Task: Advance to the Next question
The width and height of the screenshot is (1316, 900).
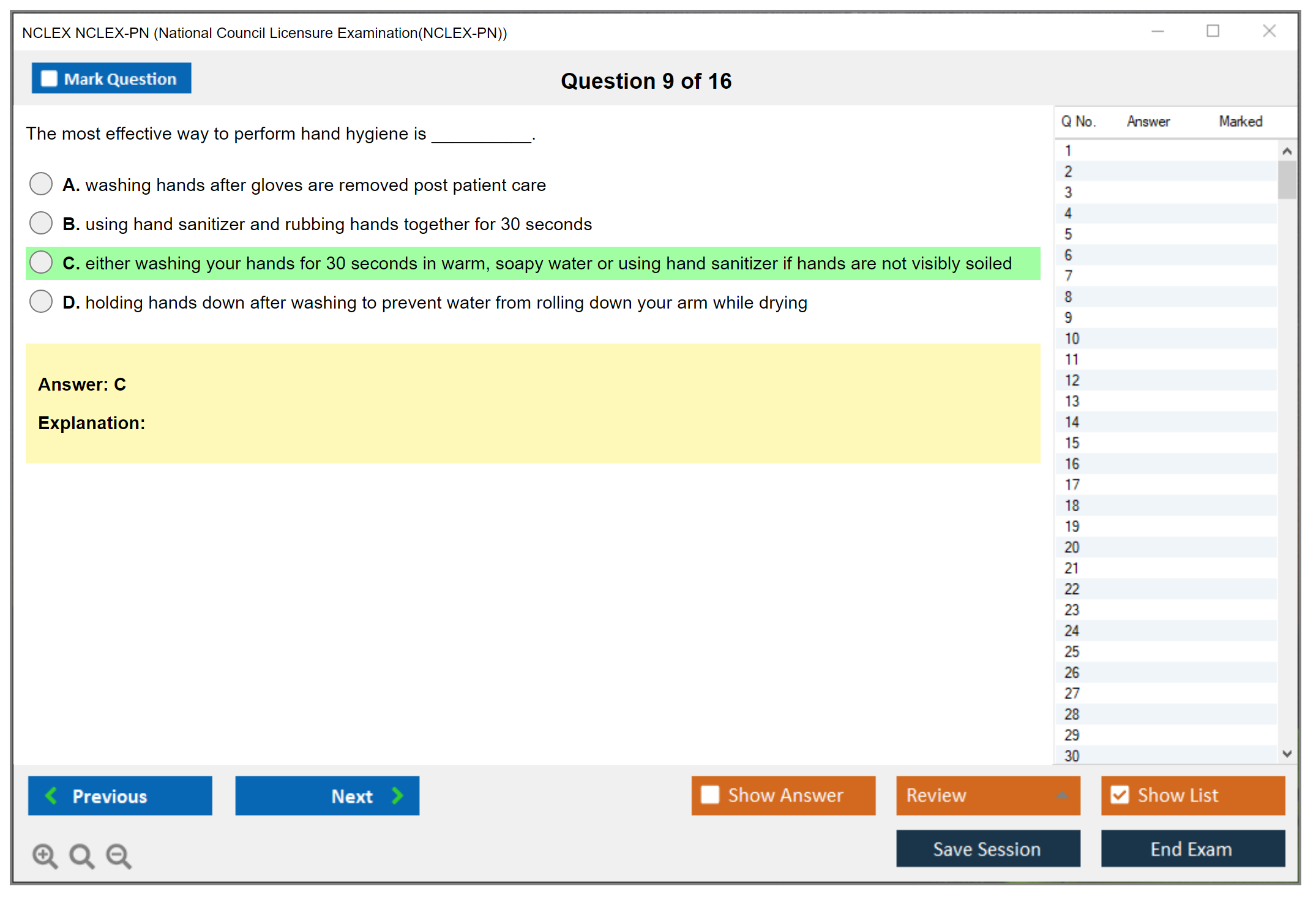Action: tap(327, 795)
